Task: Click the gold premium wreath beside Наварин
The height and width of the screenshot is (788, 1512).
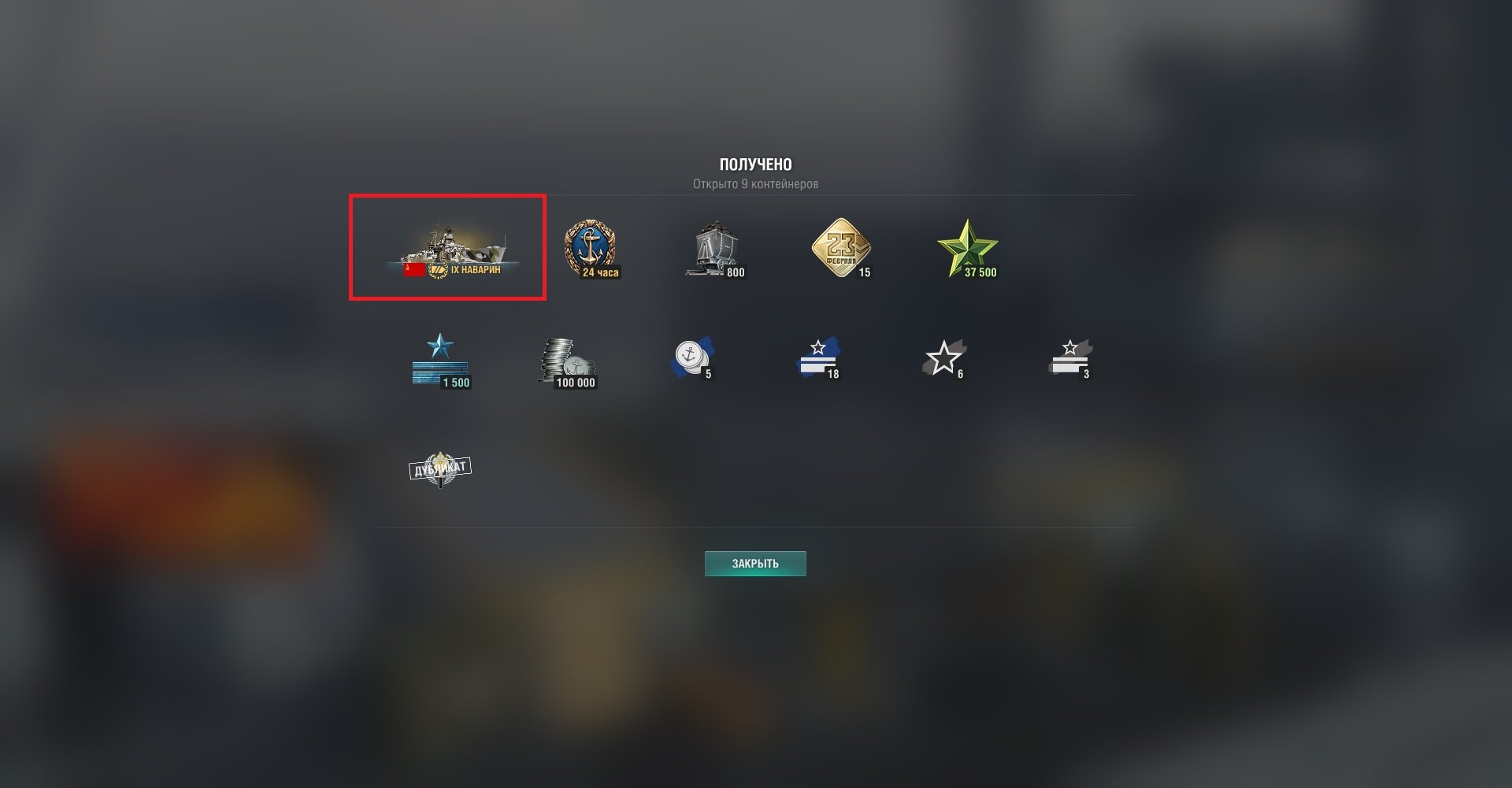Action: click(438, 270)
